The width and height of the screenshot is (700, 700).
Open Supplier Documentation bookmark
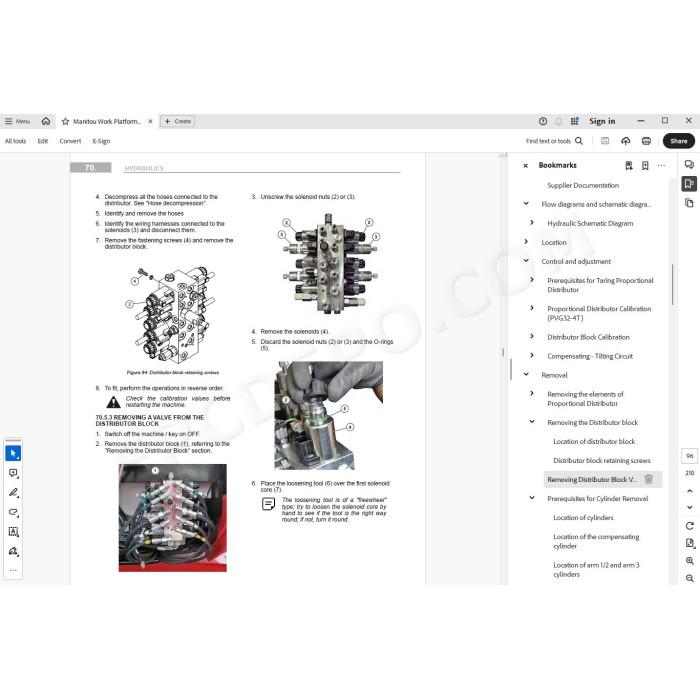(583, 185)
